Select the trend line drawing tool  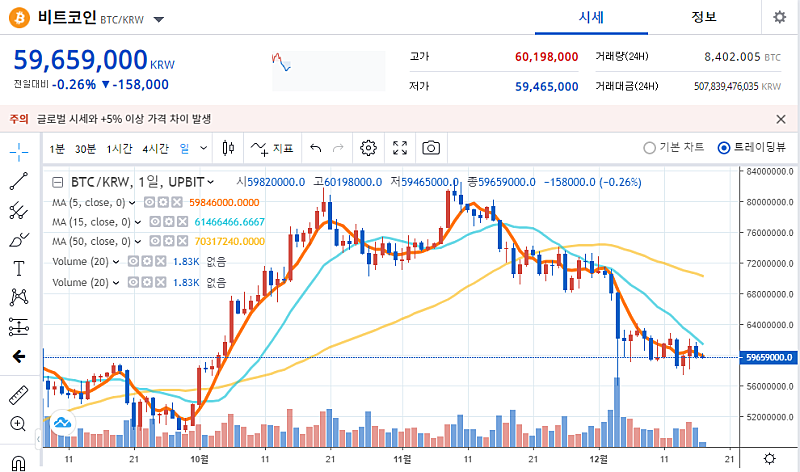tap(19, 181)
